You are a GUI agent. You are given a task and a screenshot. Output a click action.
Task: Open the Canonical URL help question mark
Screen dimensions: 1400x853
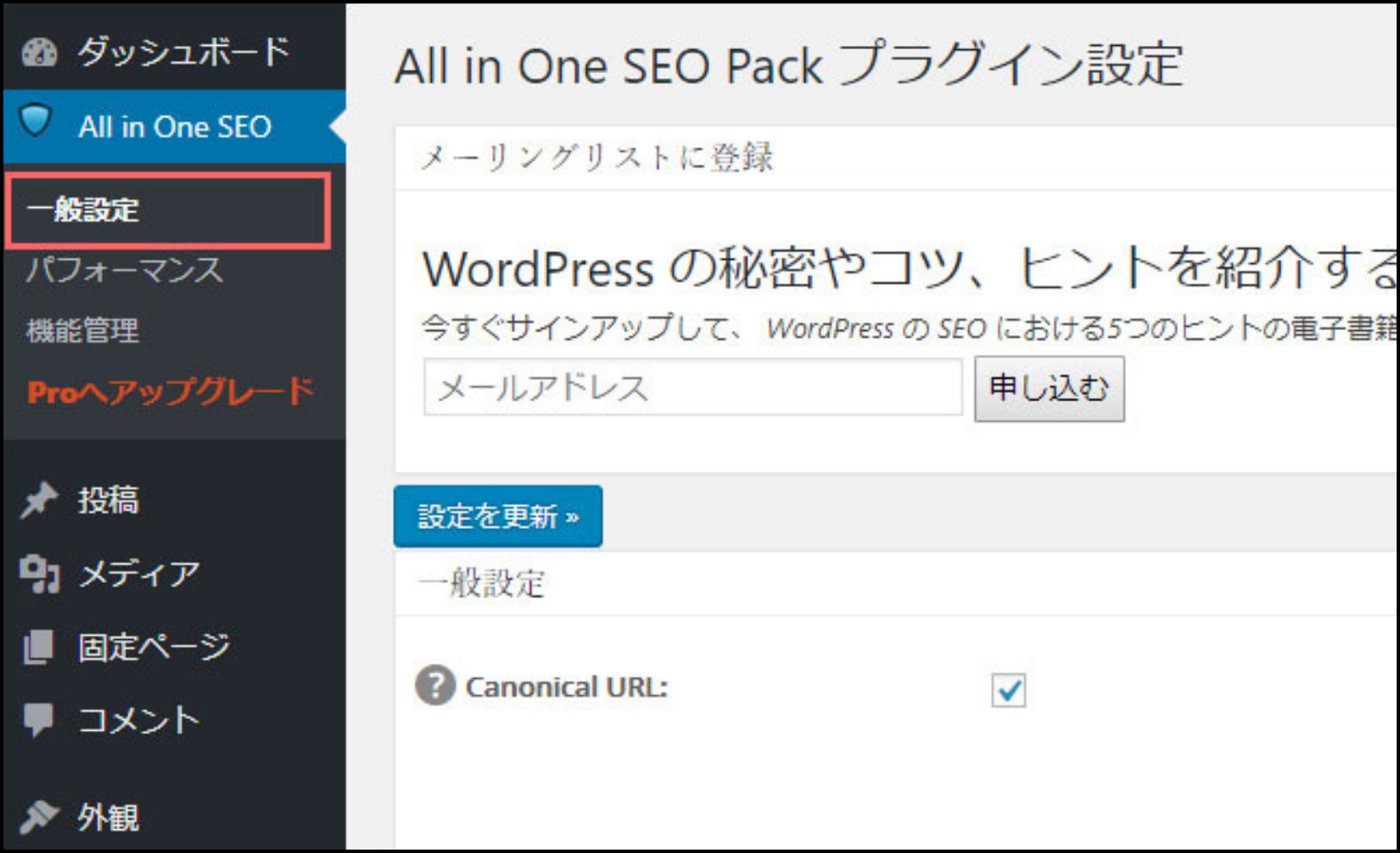[x=435, y=685]
